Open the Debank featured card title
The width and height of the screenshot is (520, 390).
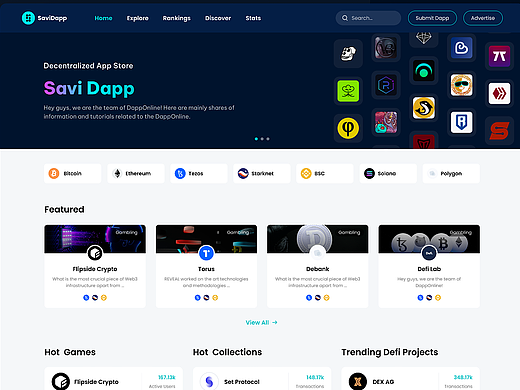(318, 269)
